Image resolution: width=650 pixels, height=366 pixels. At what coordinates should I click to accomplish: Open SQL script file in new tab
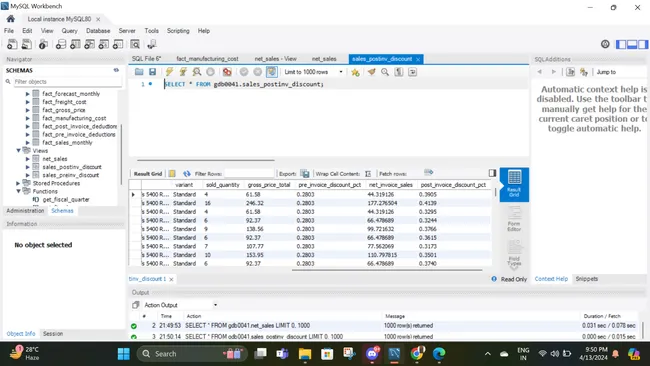point(27,44)
